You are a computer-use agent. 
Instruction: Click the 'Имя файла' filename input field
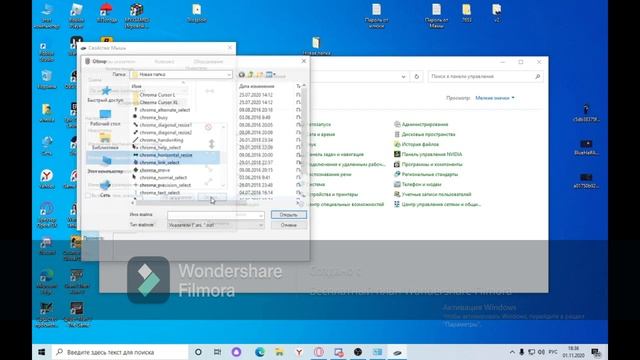pyautogui.click(x=216, y=215)
